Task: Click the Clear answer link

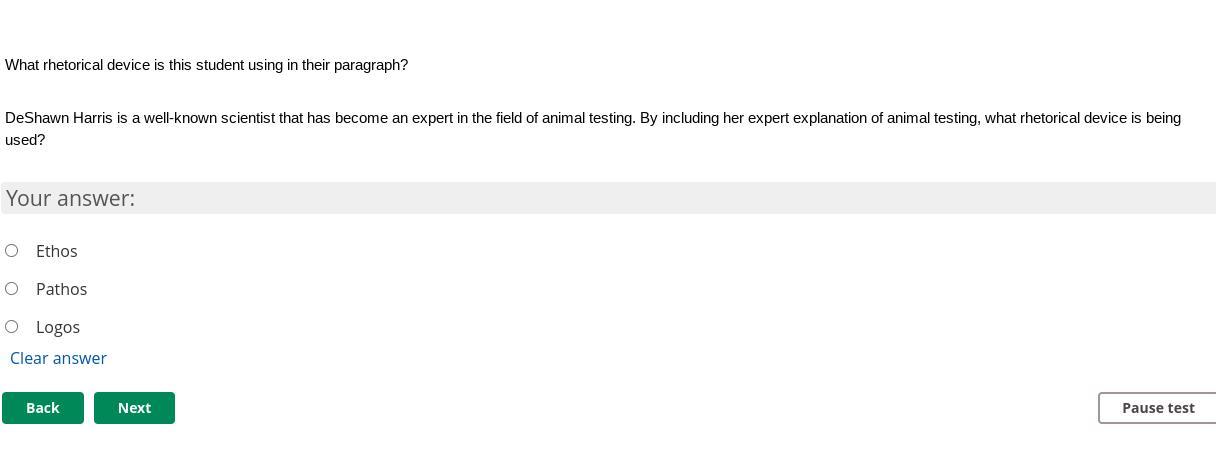Action: 58,358
